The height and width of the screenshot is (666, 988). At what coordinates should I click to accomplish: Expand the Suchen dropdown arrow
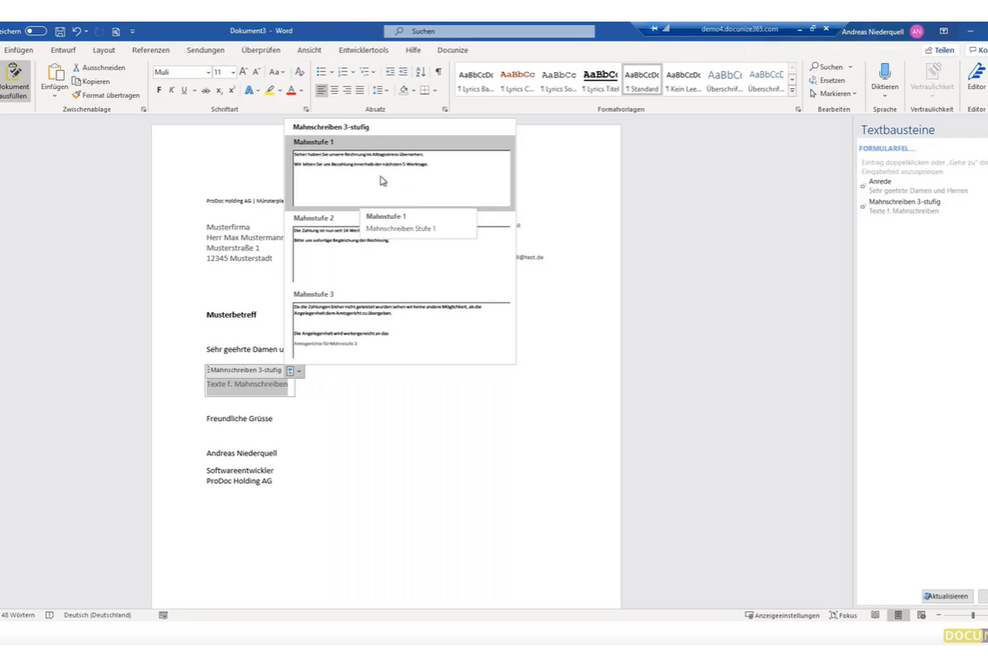click(x=850, y=67)
